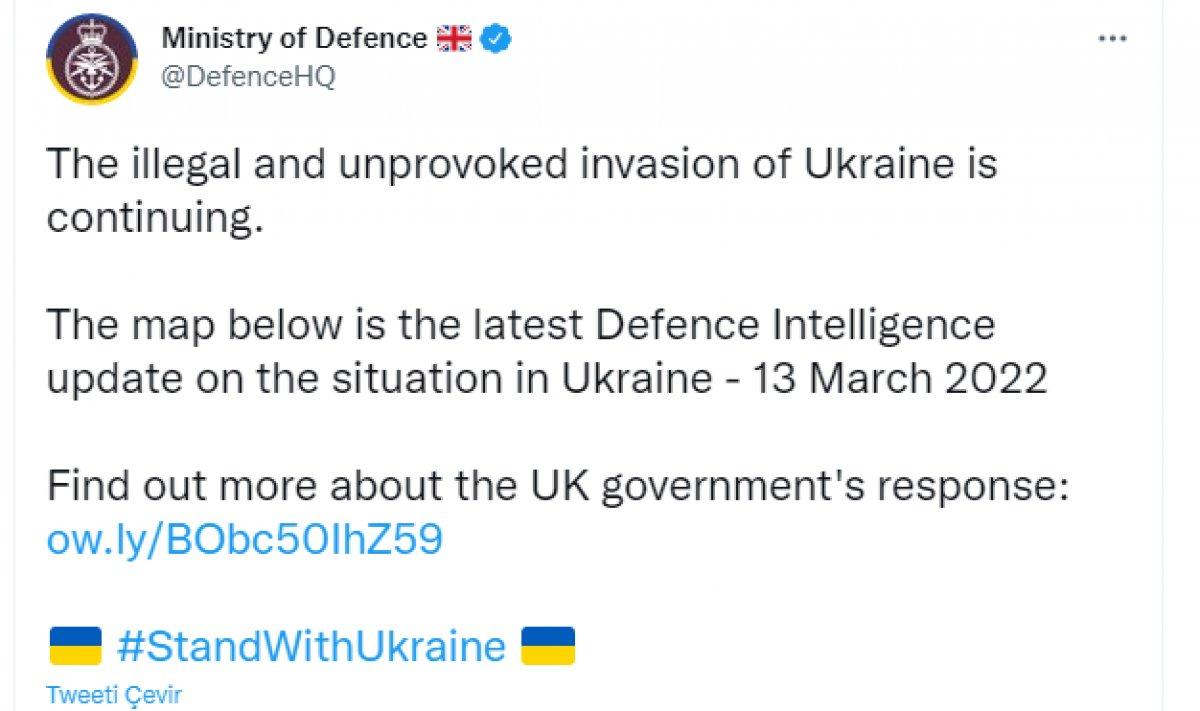Viewport: 1200px width, 711px height.
Task: Click the 'illegal and unprovoked invasion' sentence
Action: [x=520, y=190]
